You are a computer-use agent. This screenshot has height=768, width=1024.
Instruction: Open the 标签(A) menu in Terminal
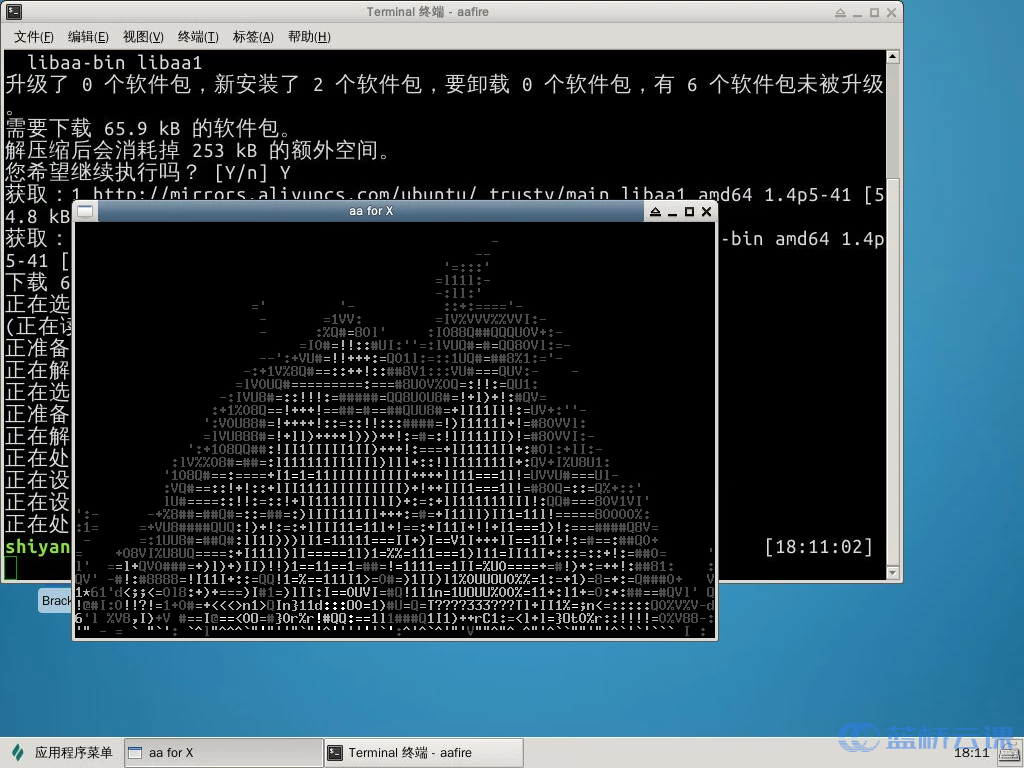(x=253, y=37)
